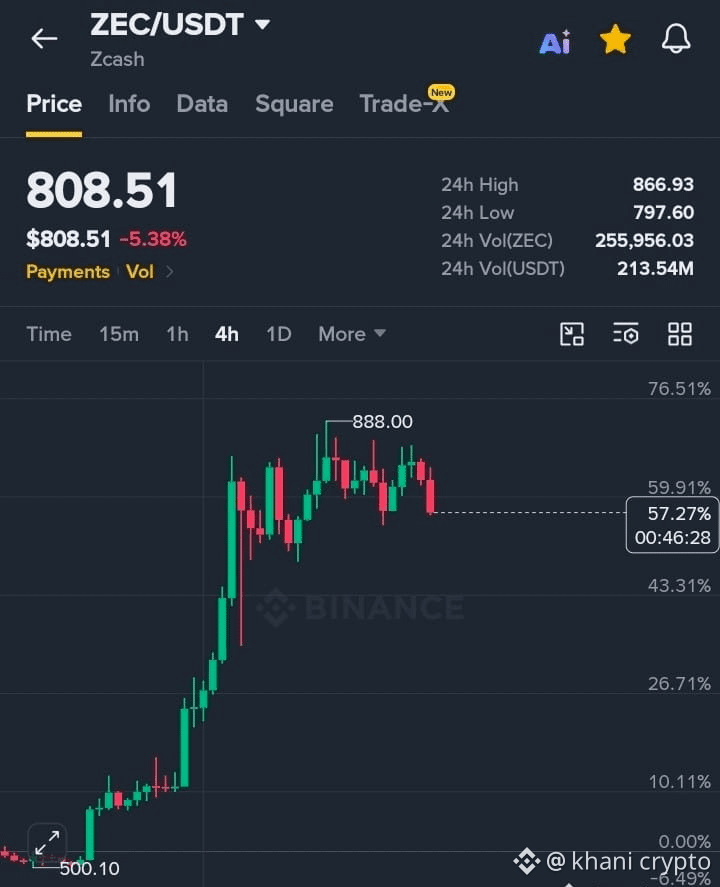Switch to the Data tab
Viewport: 720px width, 887px height.
(x=202, y=104)
